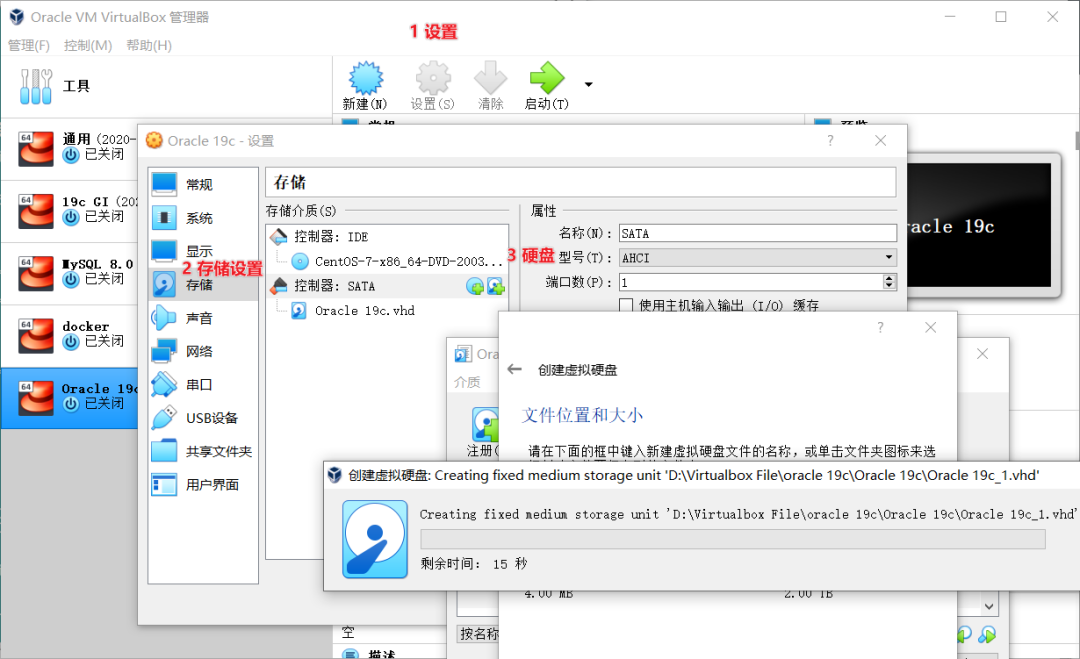Click the 注册 add disk icon in media selector
The width and height of the screenshot is (1080, 659).
(x=484, y=423)
